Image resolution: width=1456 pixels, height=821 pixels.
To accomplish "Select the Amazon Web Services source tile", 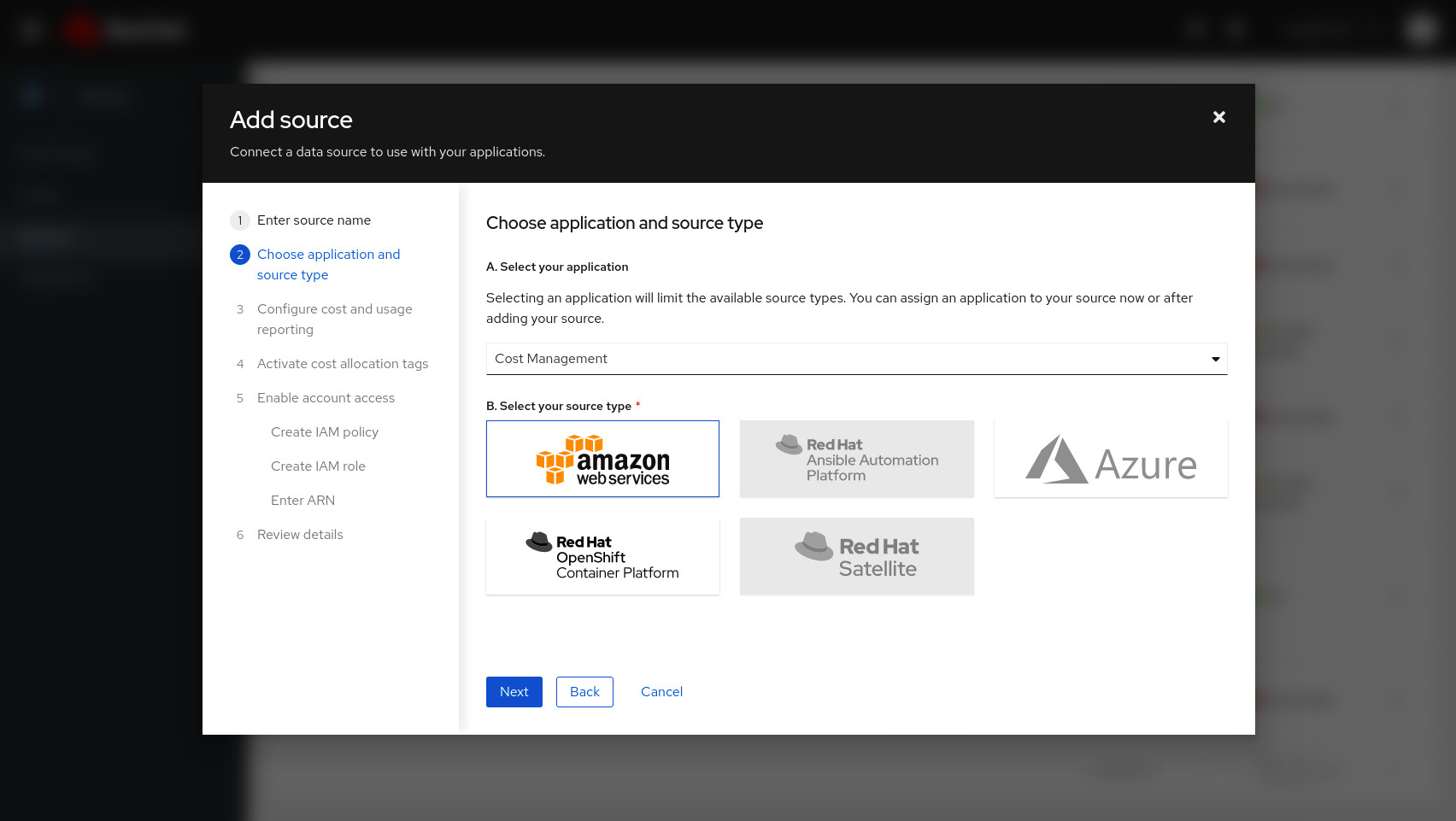I will click(602, 459).
